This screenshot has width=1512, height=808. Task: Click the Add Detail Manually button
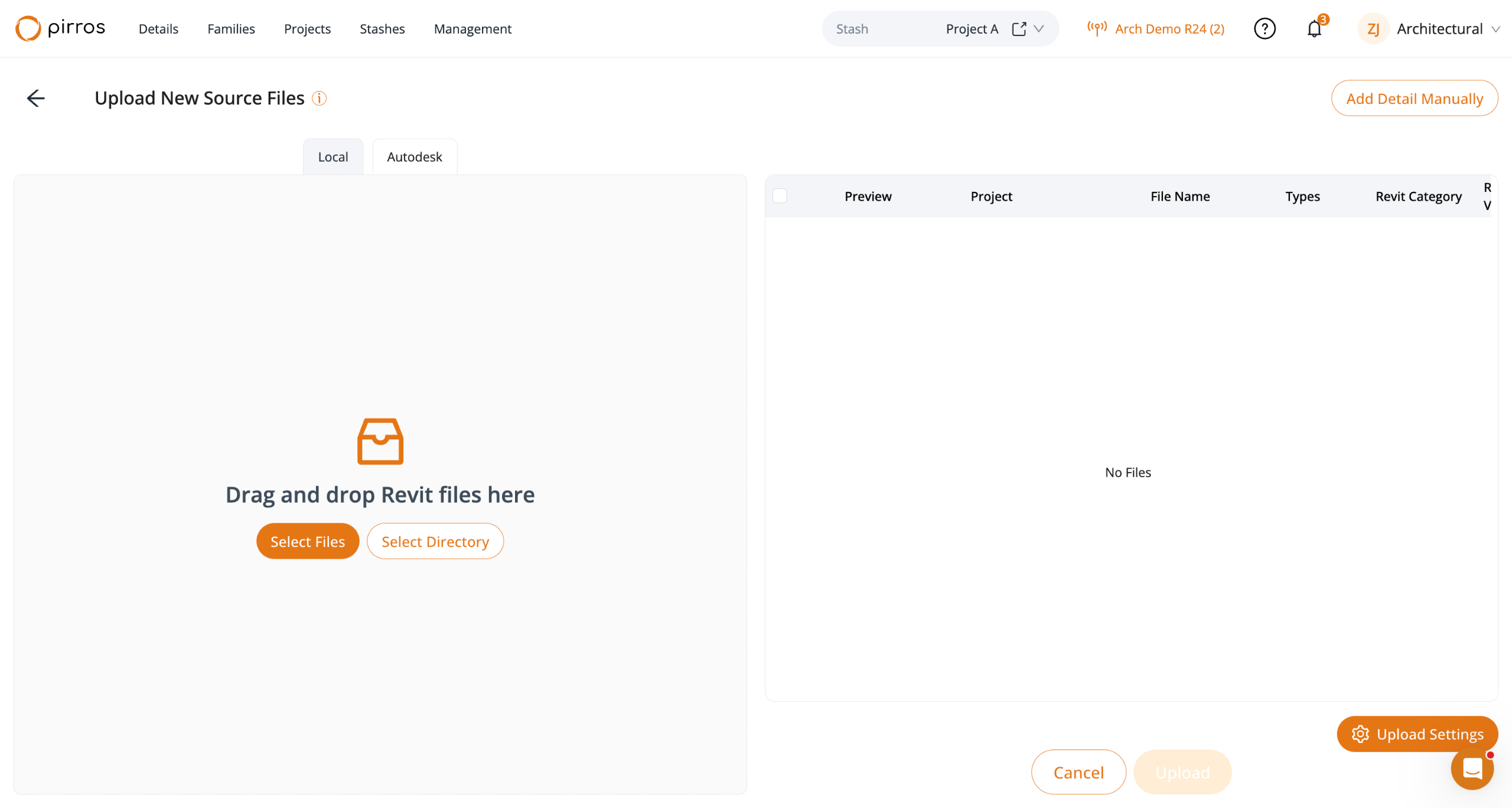point(1414,99)
